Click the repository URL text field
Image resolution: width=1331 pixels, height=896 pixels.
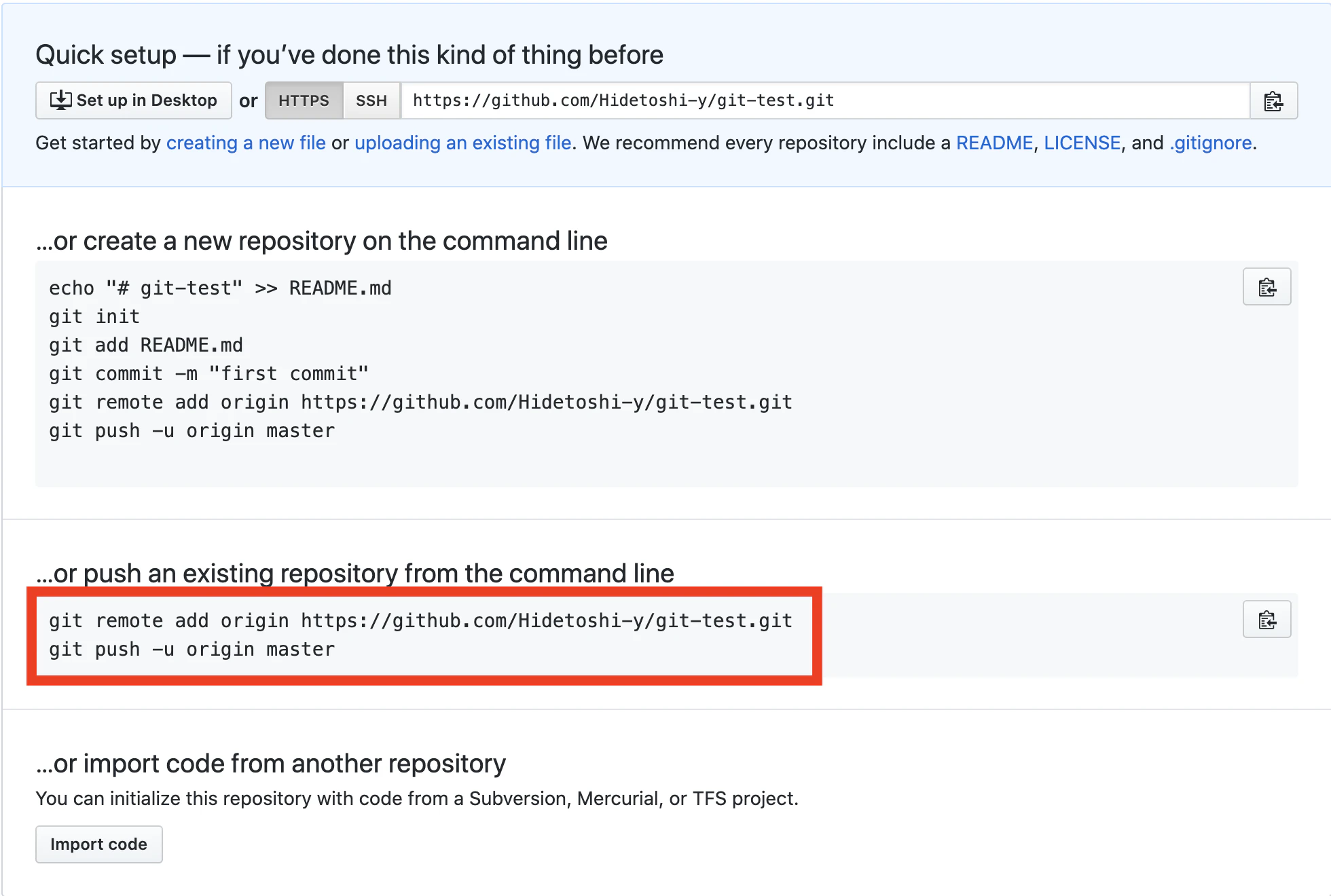tap(825, 100)
